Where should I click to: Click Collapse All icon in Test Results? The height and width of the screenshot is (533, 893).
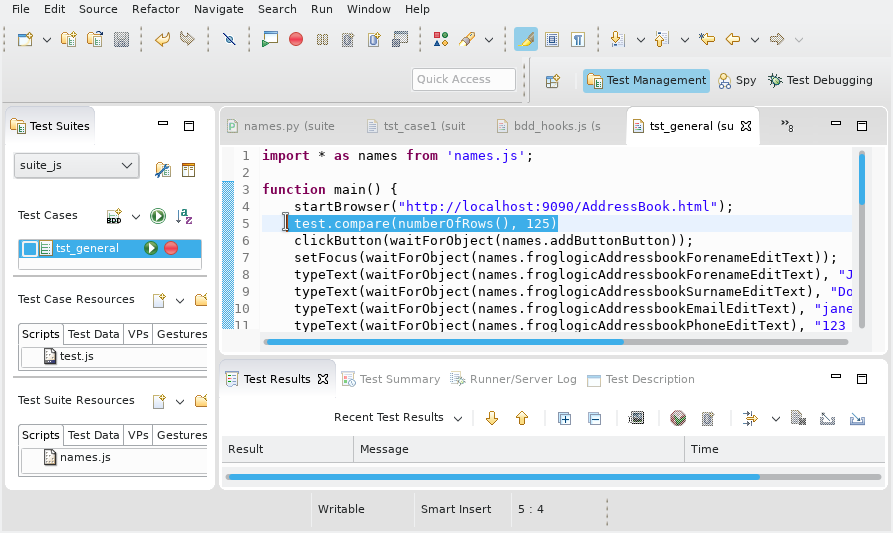594,418
